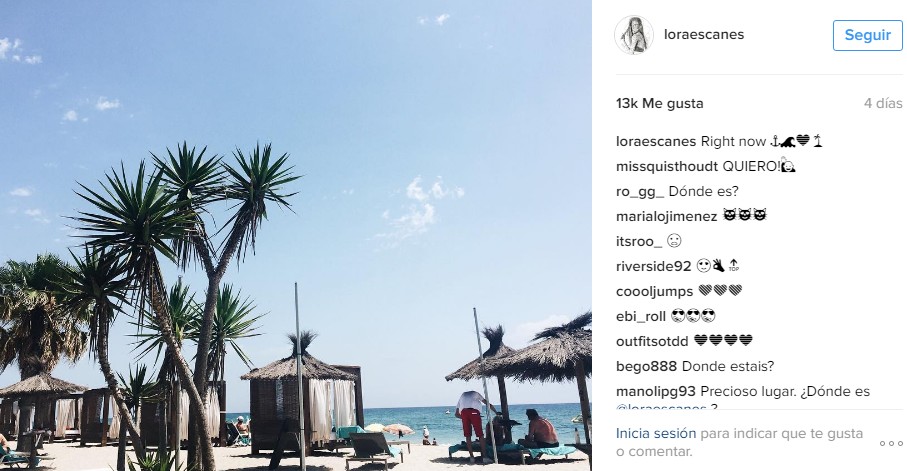Open the three-dot more options menu
This screenshot has width=907, height=471.
pyautogui.click(x=891, y=443)
